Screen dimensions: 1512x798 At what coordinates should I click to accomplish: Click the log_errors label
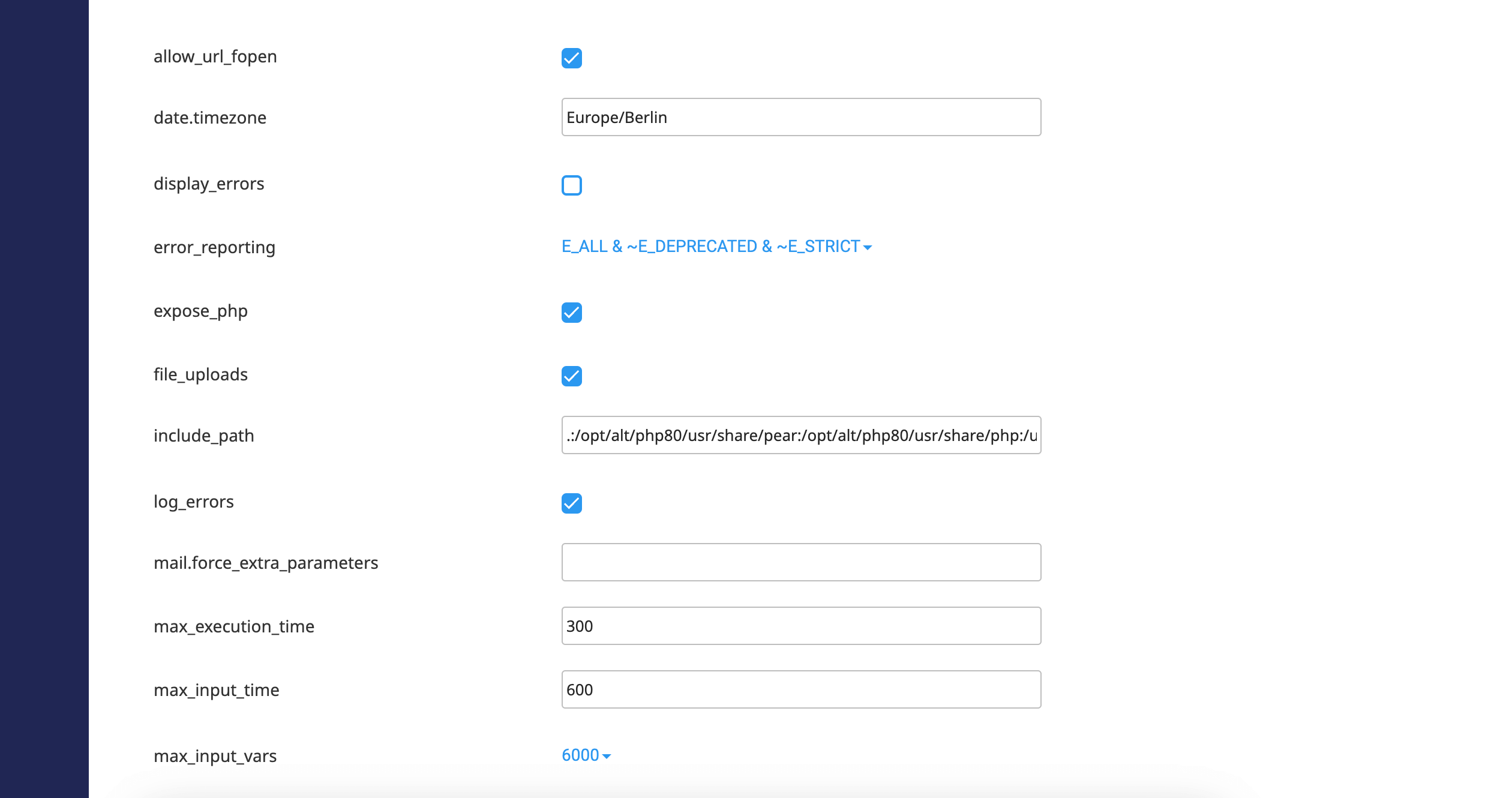pos(194,502)
